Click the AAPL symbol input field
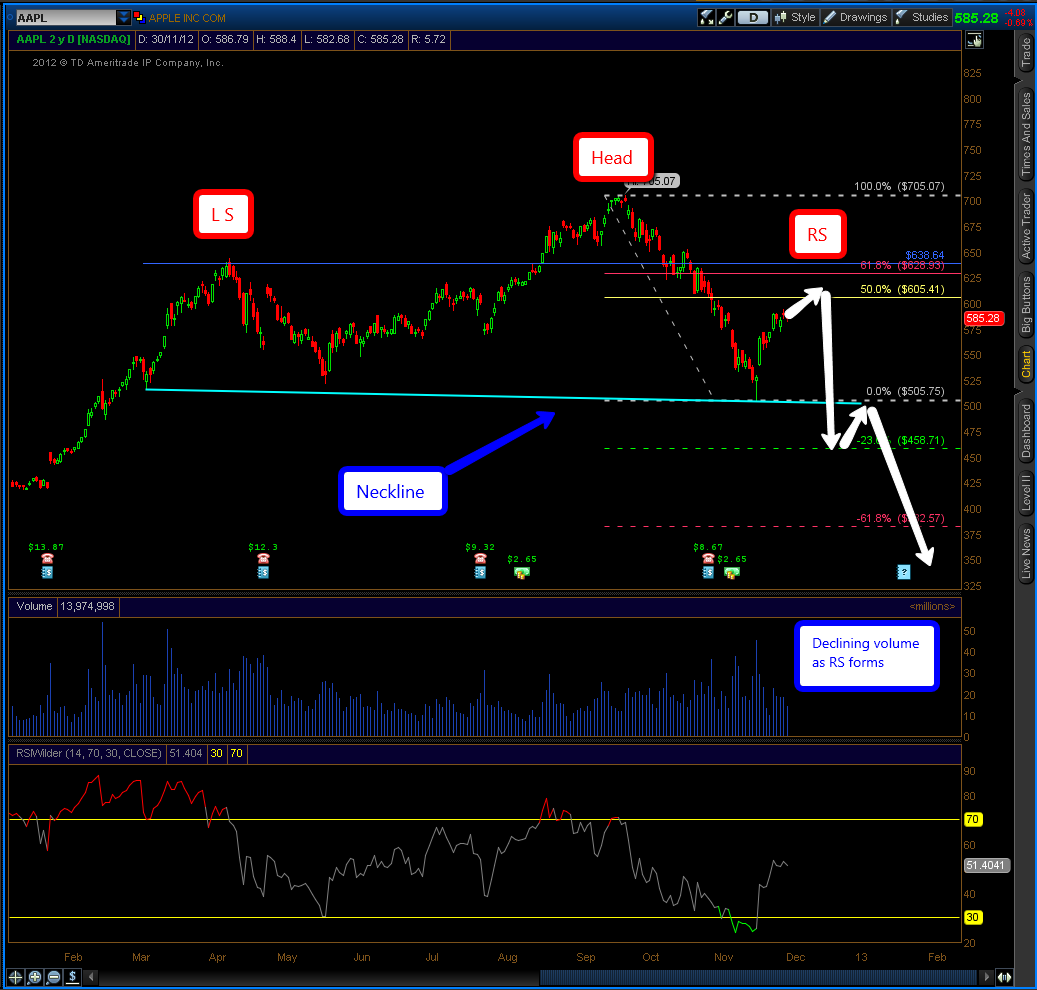 point(65,18)
